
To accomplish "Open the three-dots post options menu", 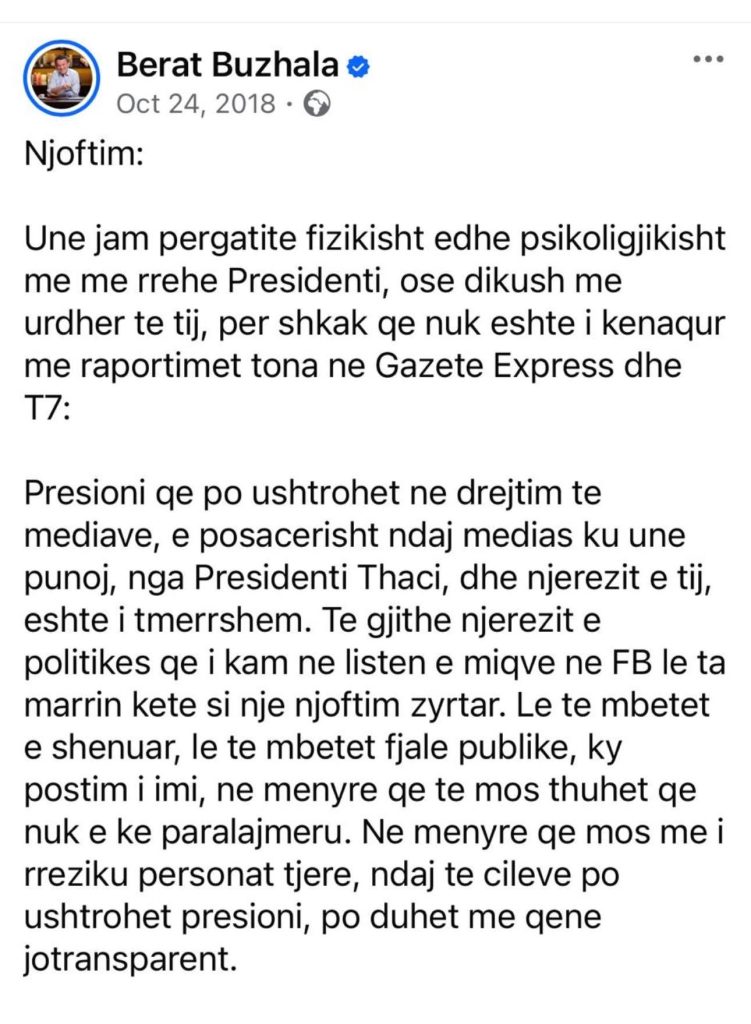I will pos(707,60).
